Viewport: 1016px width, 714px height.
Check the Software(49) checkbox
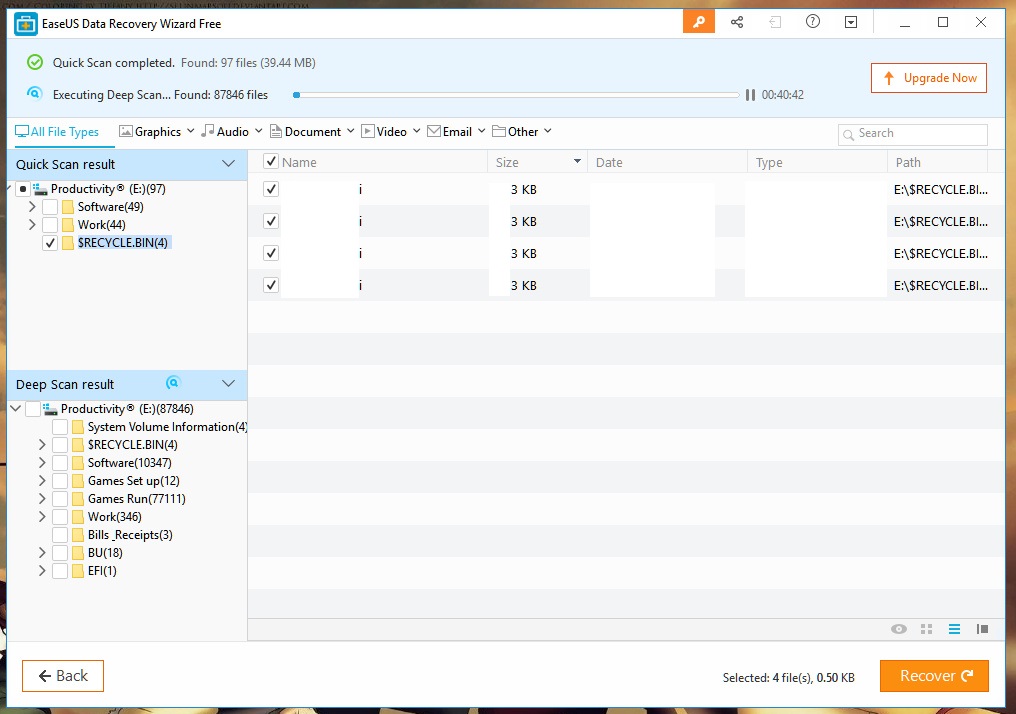[50, 207]
